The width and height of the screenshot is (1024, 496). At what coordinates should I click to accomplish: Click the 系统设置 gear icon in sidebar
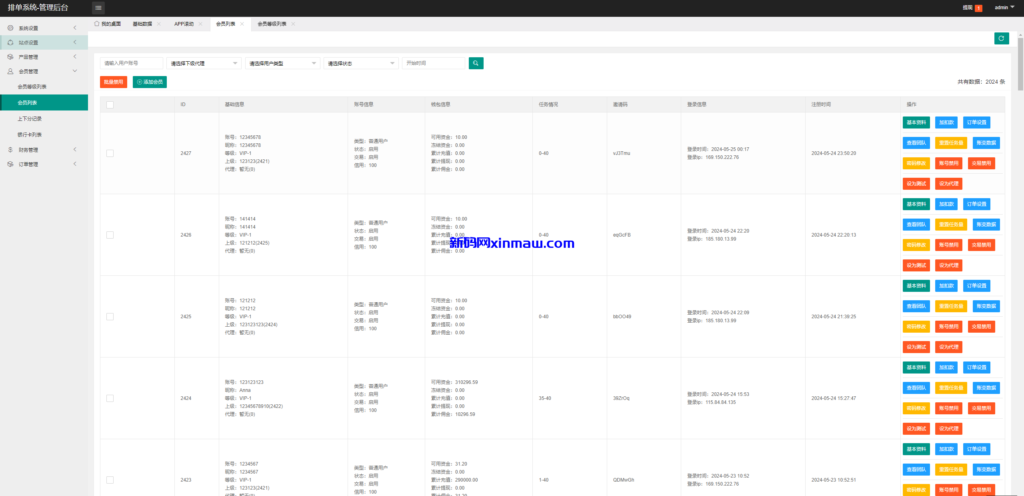pyautogui.click(x=10, y=28)
